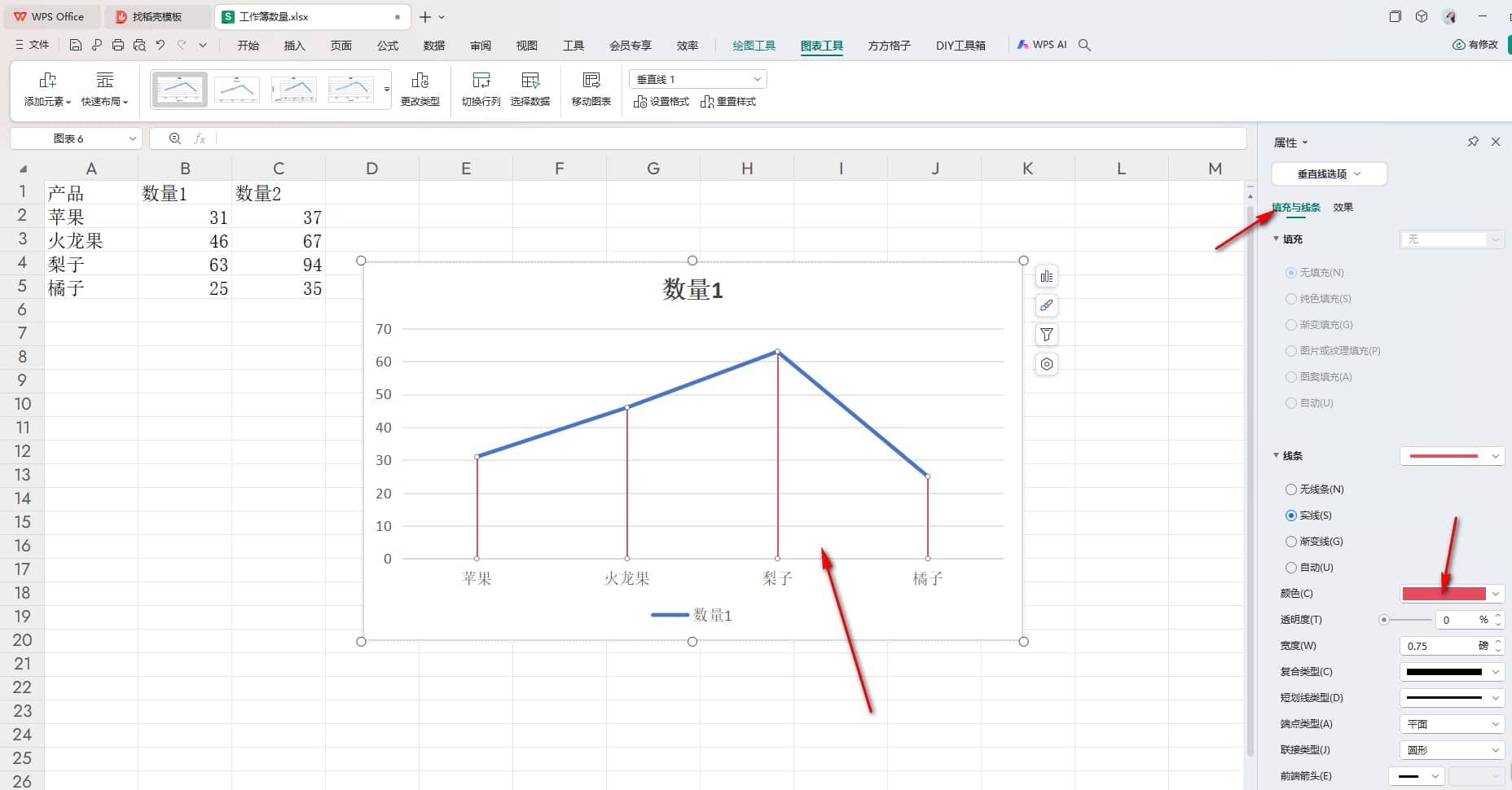Click the chart filter funnel button
The width and height of the screenshot is (1512, 790).
[x=1047, y=335]
